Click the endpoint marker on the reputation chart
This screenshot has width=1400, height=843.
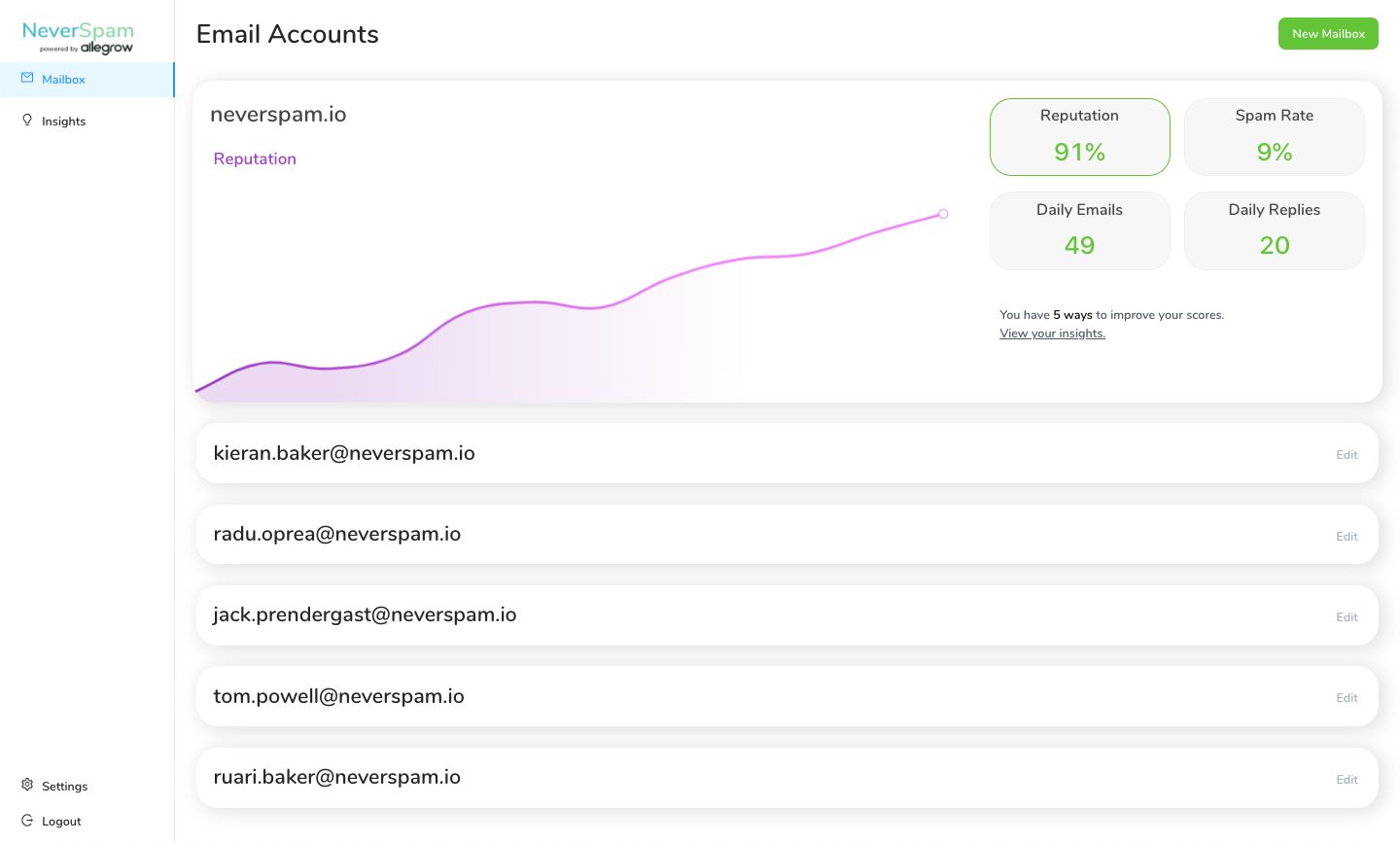943,214
